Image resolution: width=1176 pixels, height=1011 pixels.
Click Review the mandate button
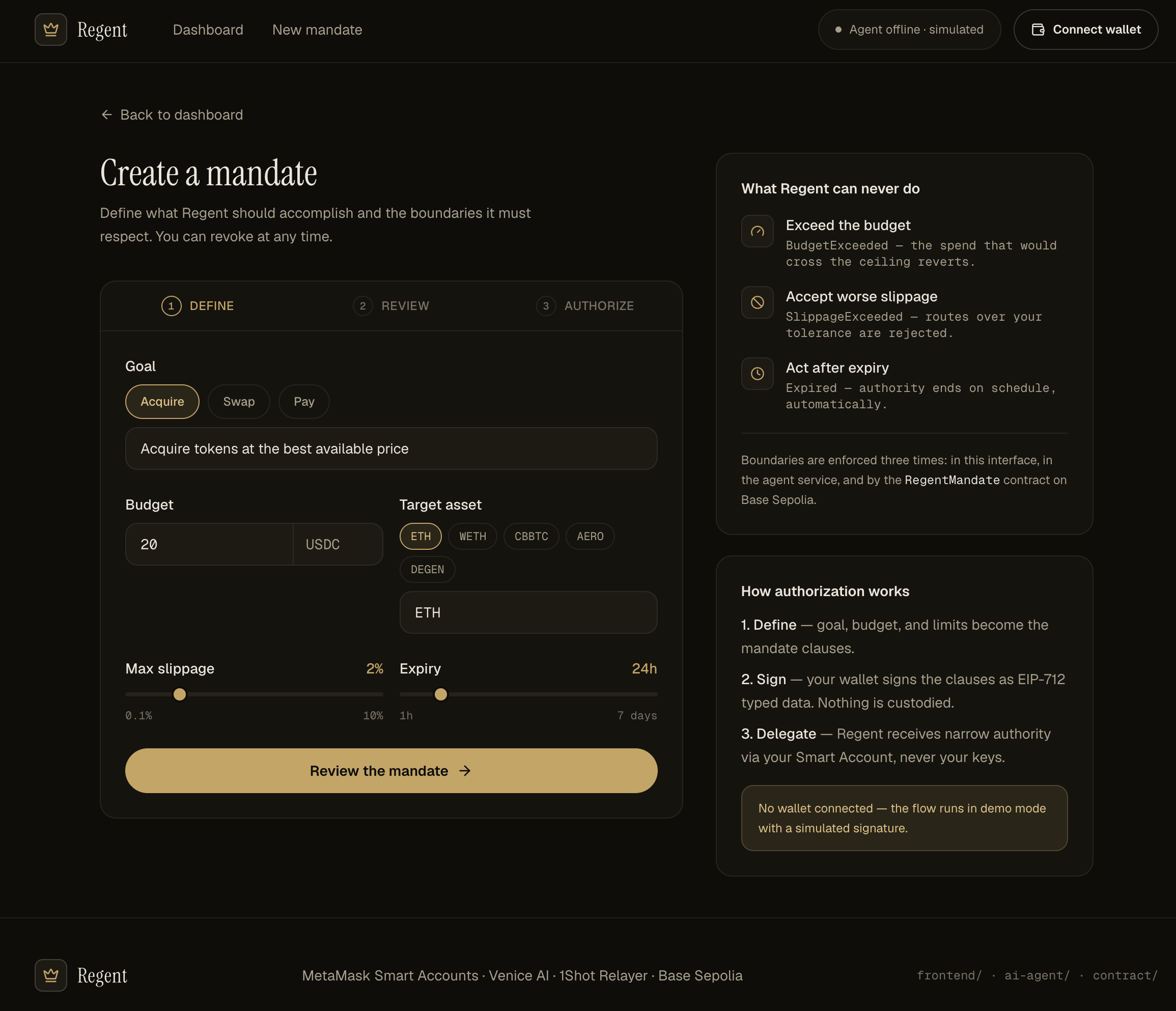click(391, 770)
